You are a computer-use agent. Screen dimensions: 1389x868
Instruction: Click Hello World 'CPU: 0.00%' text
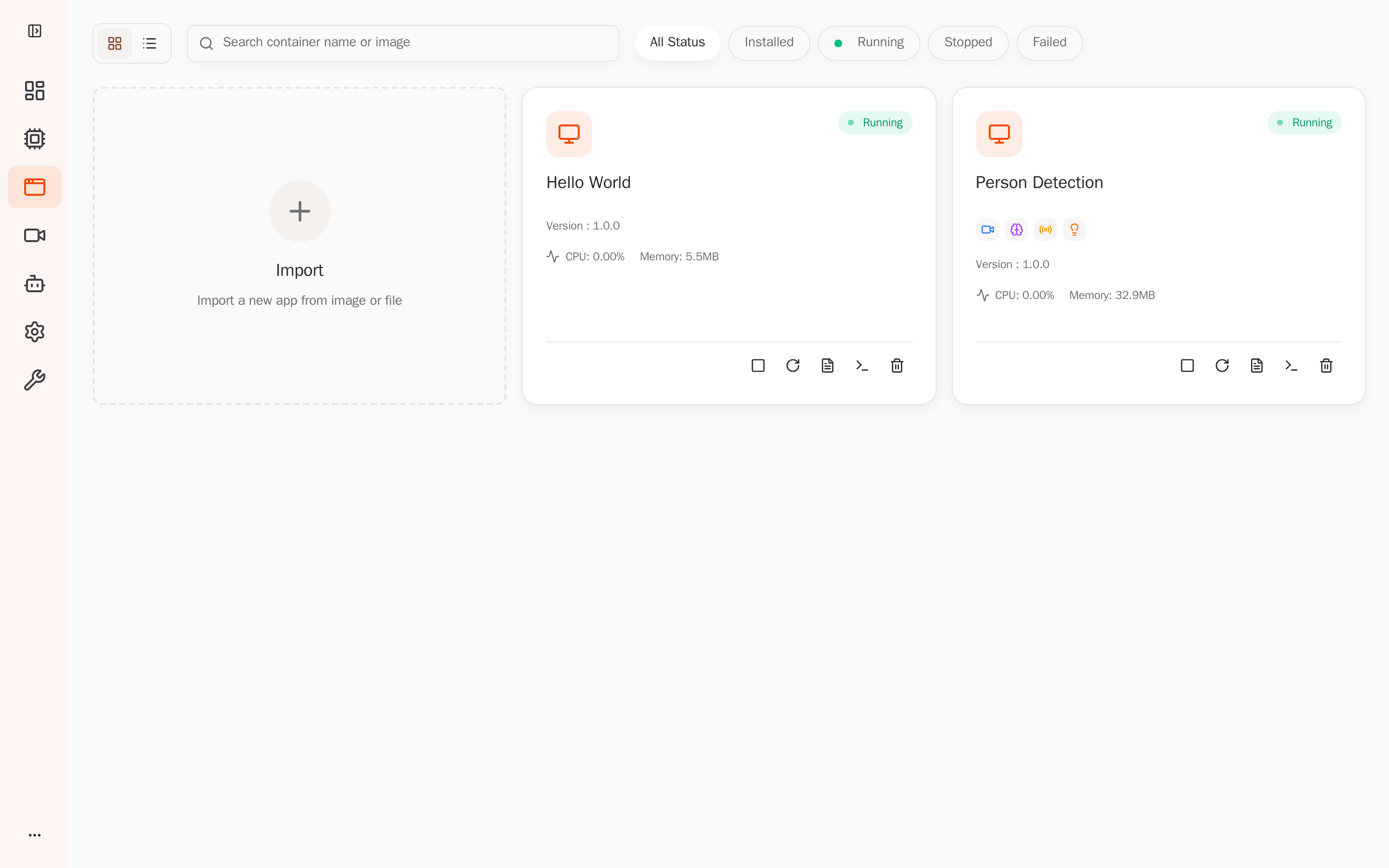pyautogui.click(x=595, y=257)
